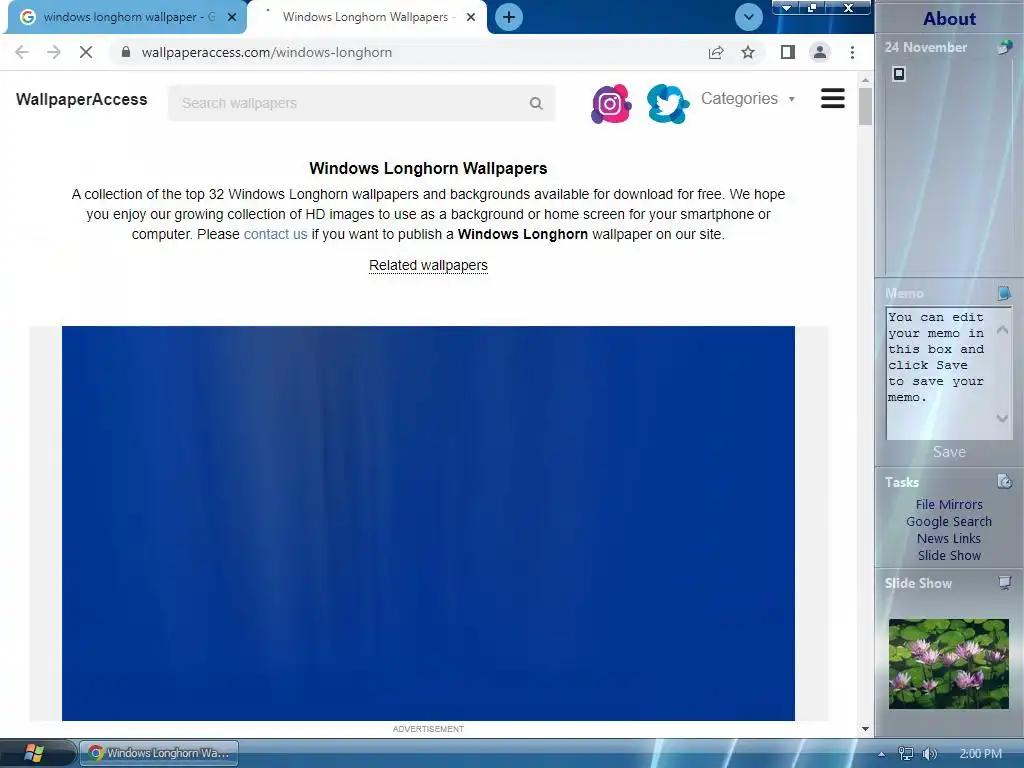Click the 24 November date tile
The image size is (1024, 768).
click(x=926, y=47)
